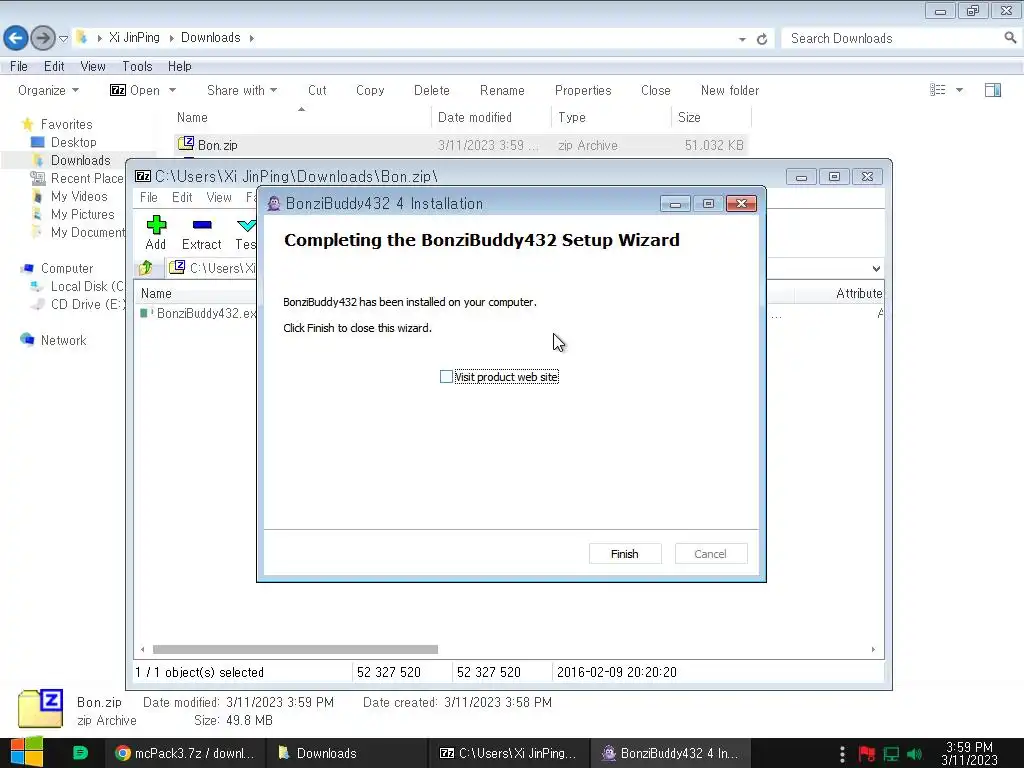The width and height of the screenshot is (1024, 768).
Task: Switch to Chrome mcPack3.7z taskbar item
Action: (185, 753)
